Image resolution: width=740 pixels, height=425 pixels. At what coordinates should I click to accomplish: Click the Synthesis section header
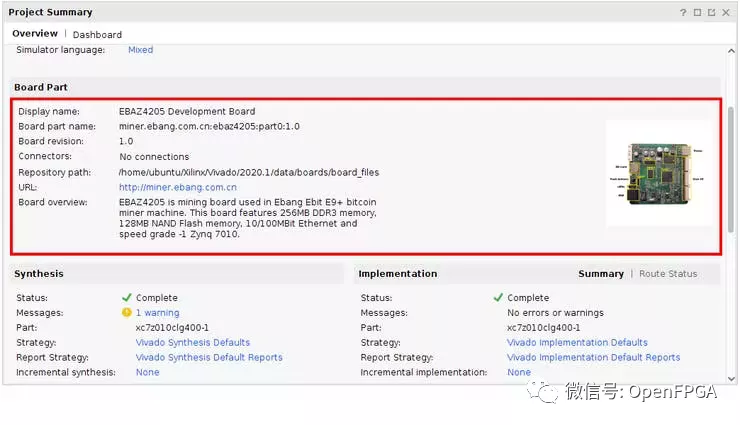click(177, 274)
